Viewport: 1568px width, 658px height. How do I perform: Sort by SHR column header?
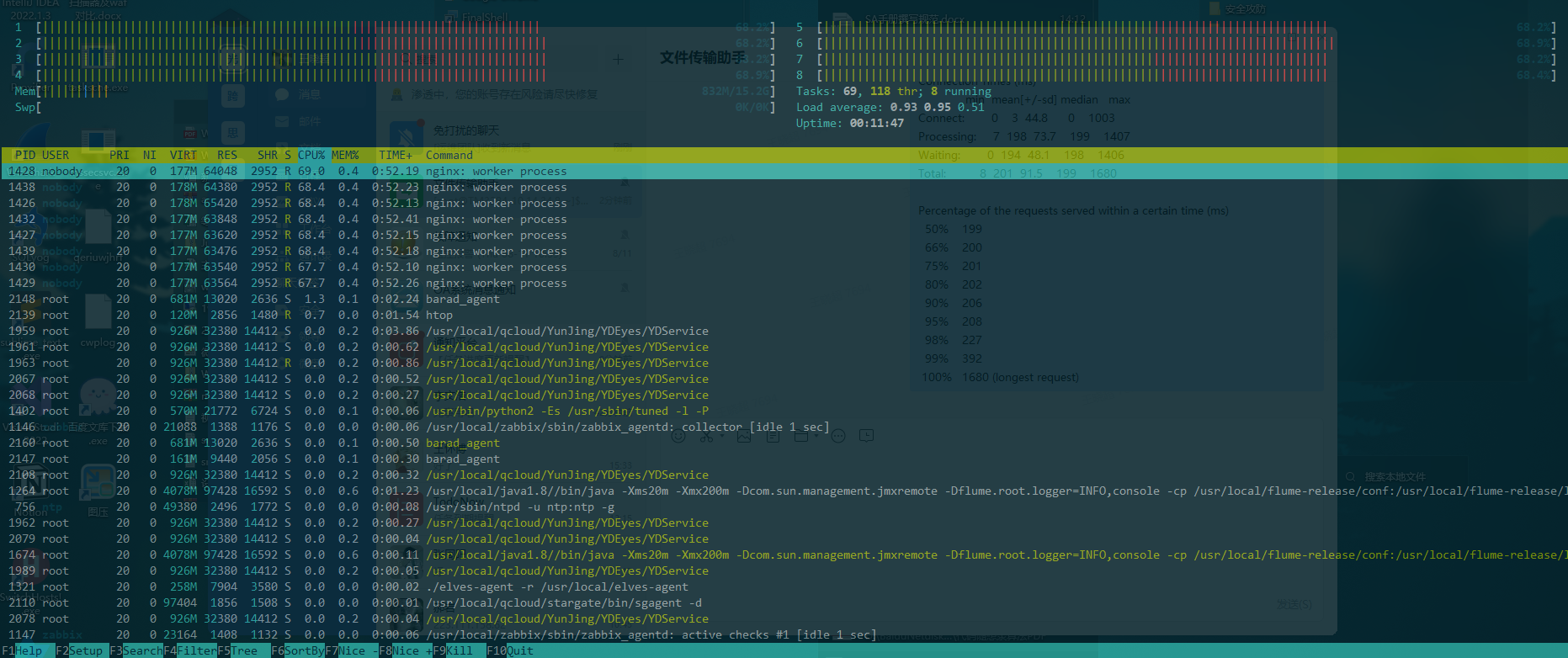pyautogui.click(x=268, y=155)
